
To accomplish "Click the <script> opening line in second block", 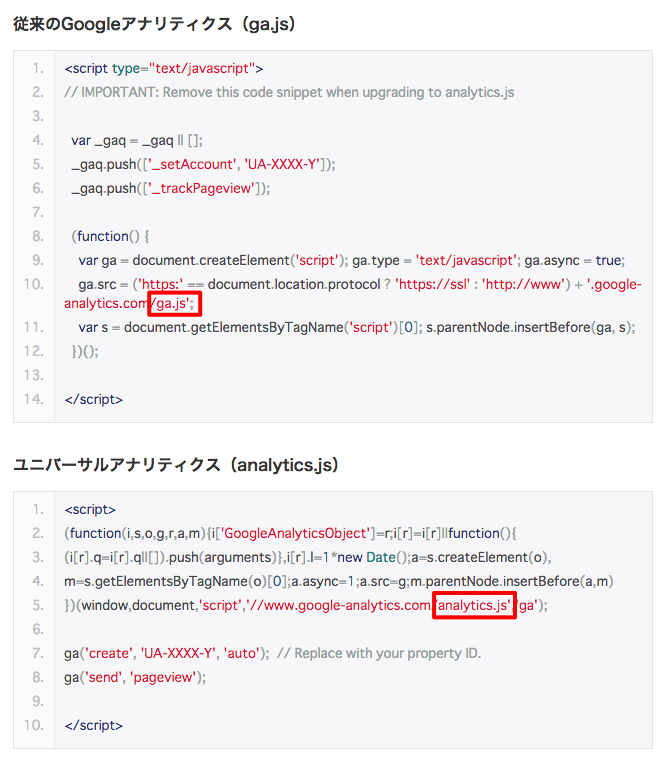I will (90, 509).
